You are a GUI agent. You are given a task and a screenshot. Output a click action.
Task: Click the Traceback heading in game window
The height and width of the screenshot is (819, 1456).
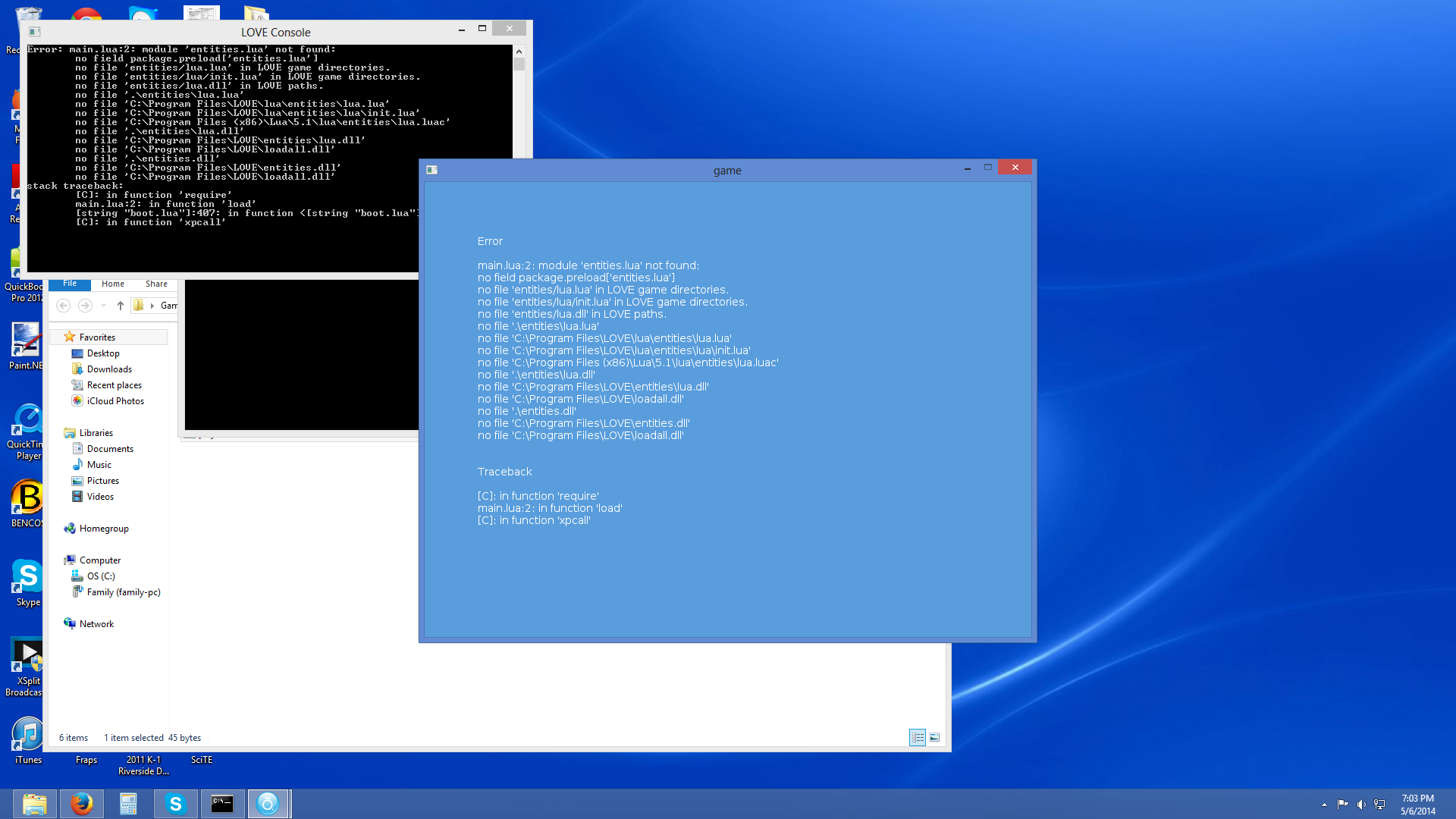(505, 472)
